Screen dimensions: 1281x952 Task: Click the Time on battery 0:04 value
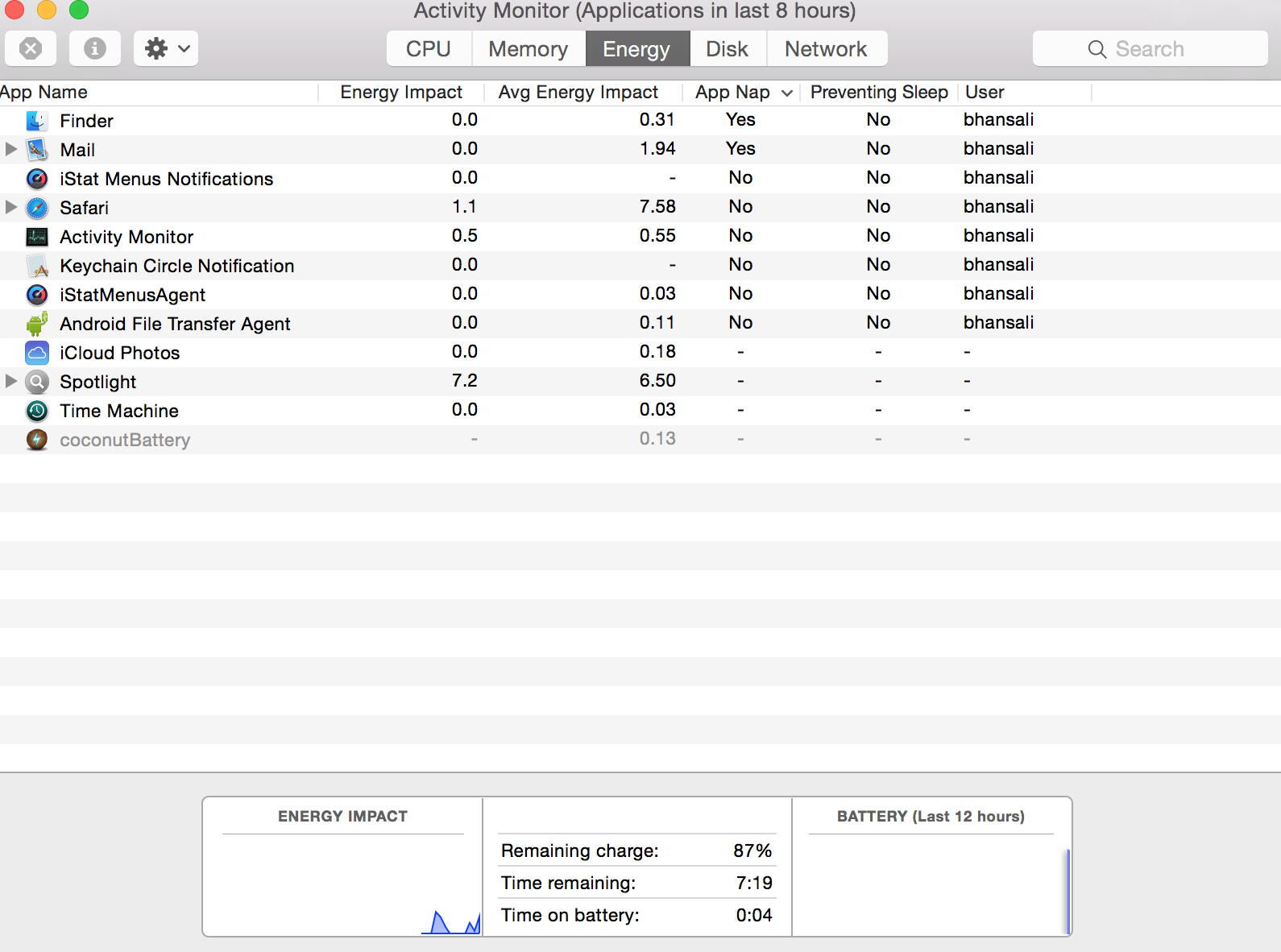754,915
